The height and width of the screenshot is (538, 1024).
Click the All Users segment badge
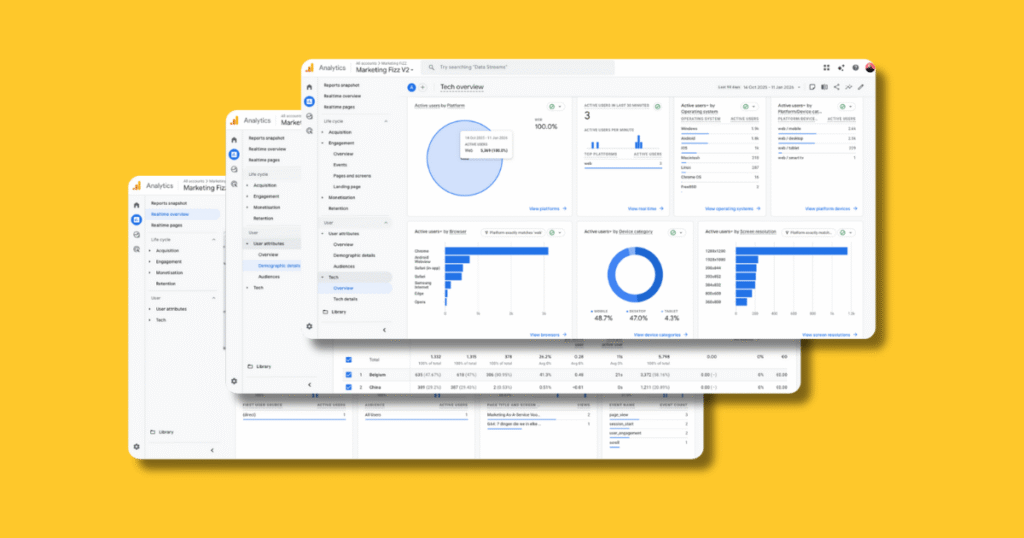[x=411, y=87]
